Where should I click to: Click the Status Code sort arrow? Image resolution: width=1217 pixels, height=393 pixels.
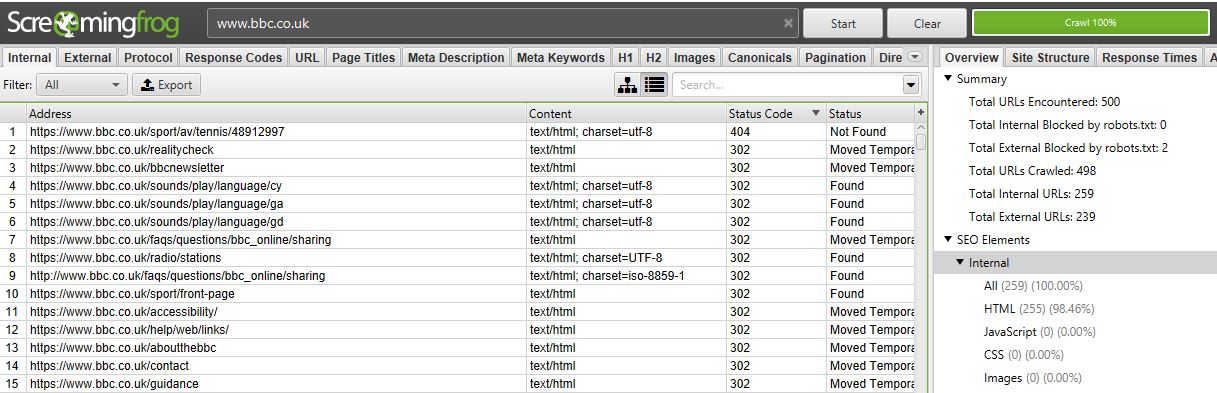point(815,114)
